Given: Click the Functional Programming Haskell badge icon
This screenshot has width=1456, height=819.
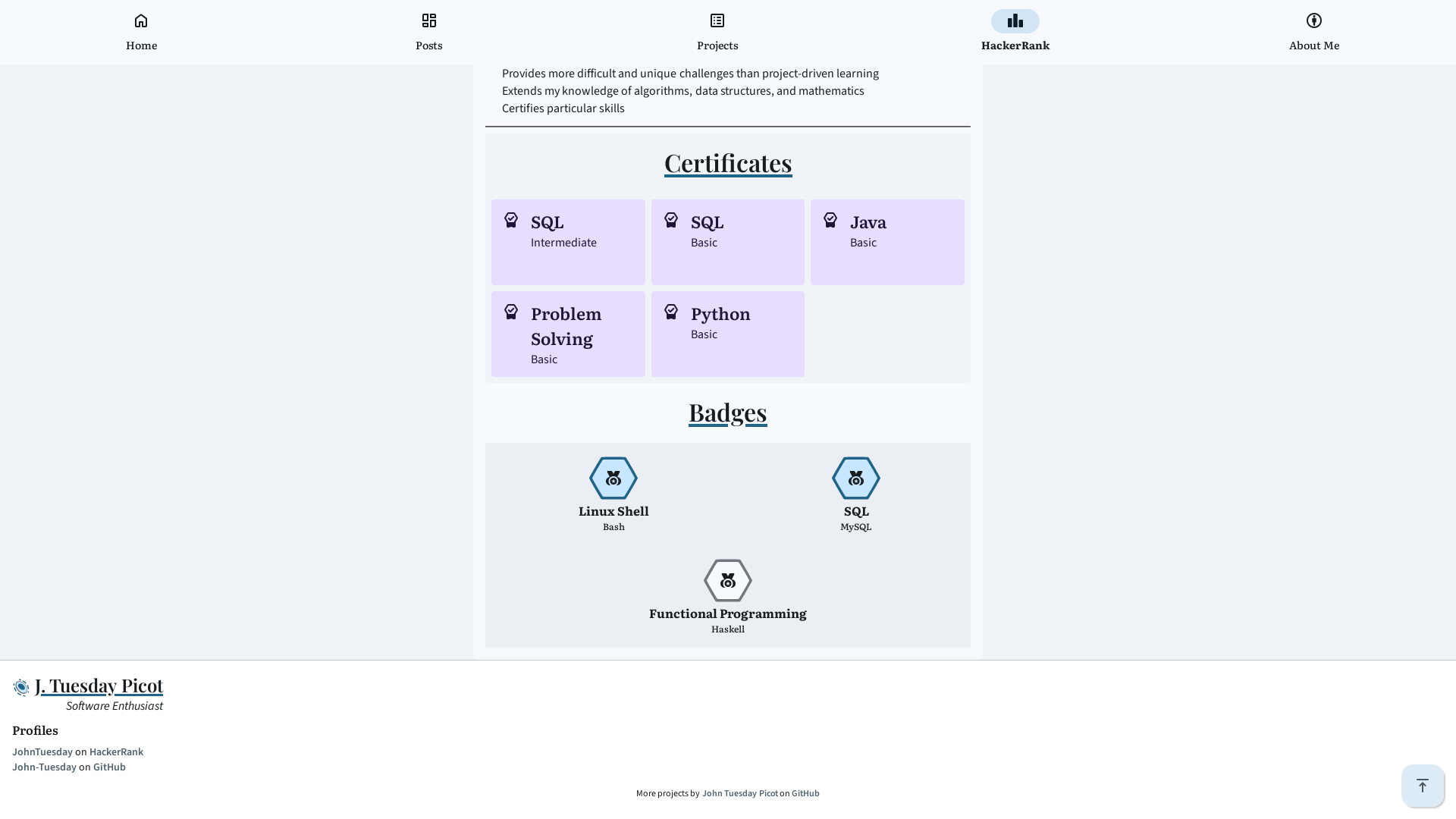Looking at the screenshot, I should click(728, 580).
